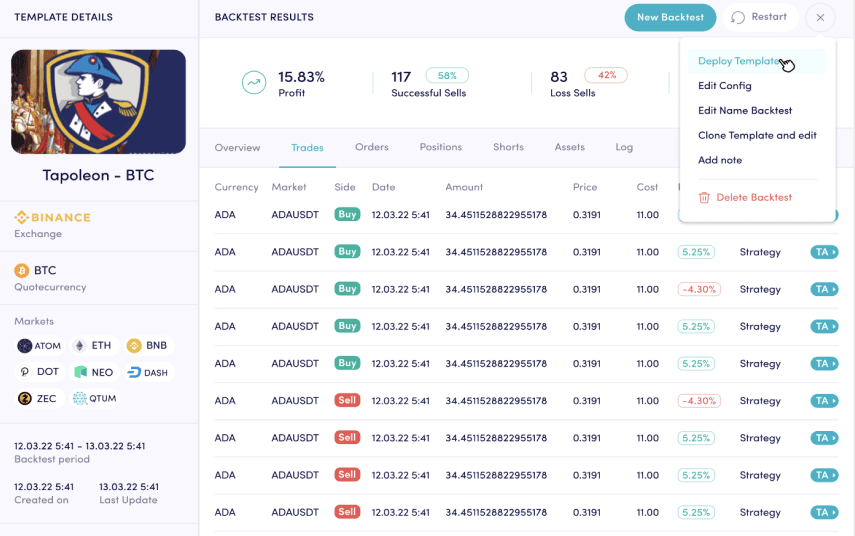Screen dimensions: 855x536
Task: Click the 58% successful sells badge
Action: pyautogui.click(x=447, y=76)
